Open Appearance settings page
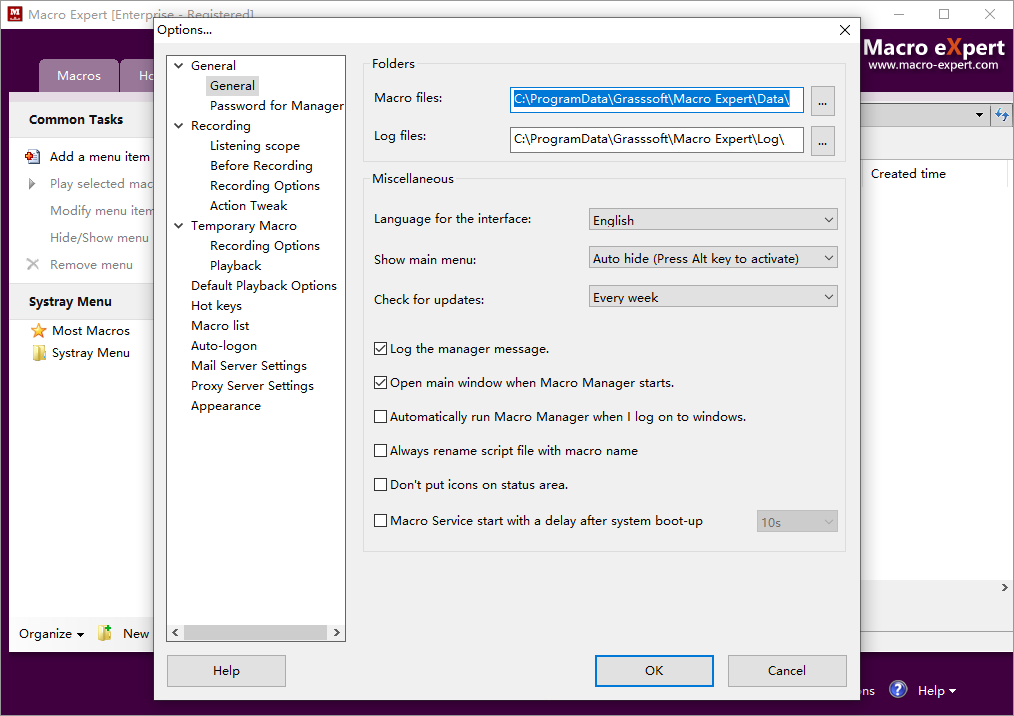Image resolution: width=1014 pixels, height=716 pixels. (x=226, y=406)
